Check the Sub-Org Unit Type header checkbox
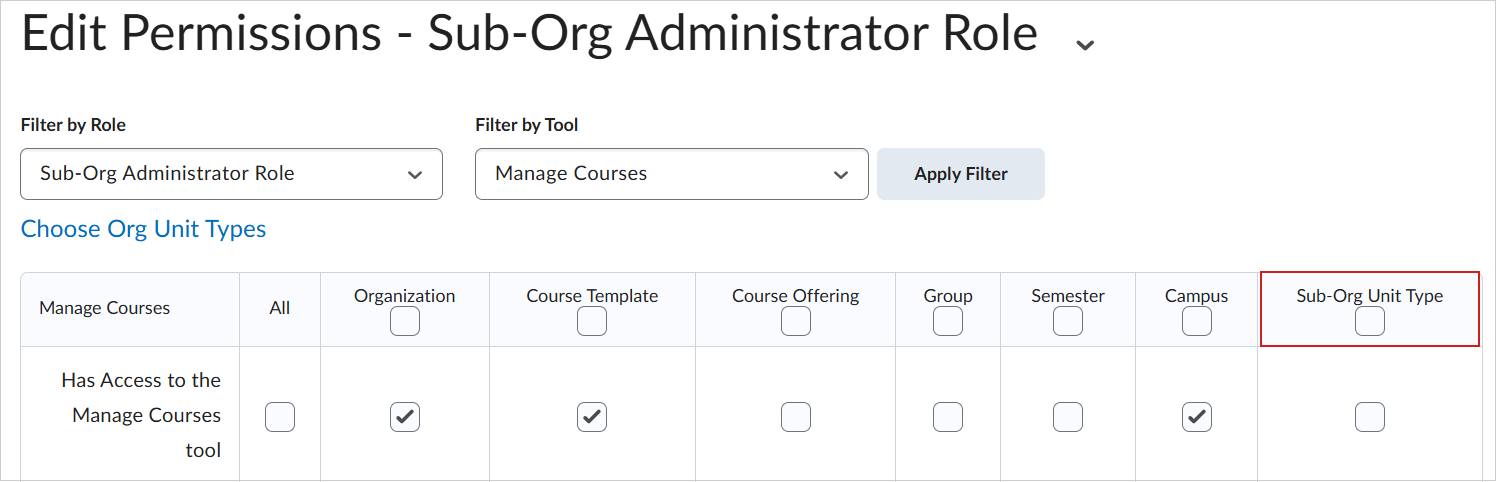 1369,321
